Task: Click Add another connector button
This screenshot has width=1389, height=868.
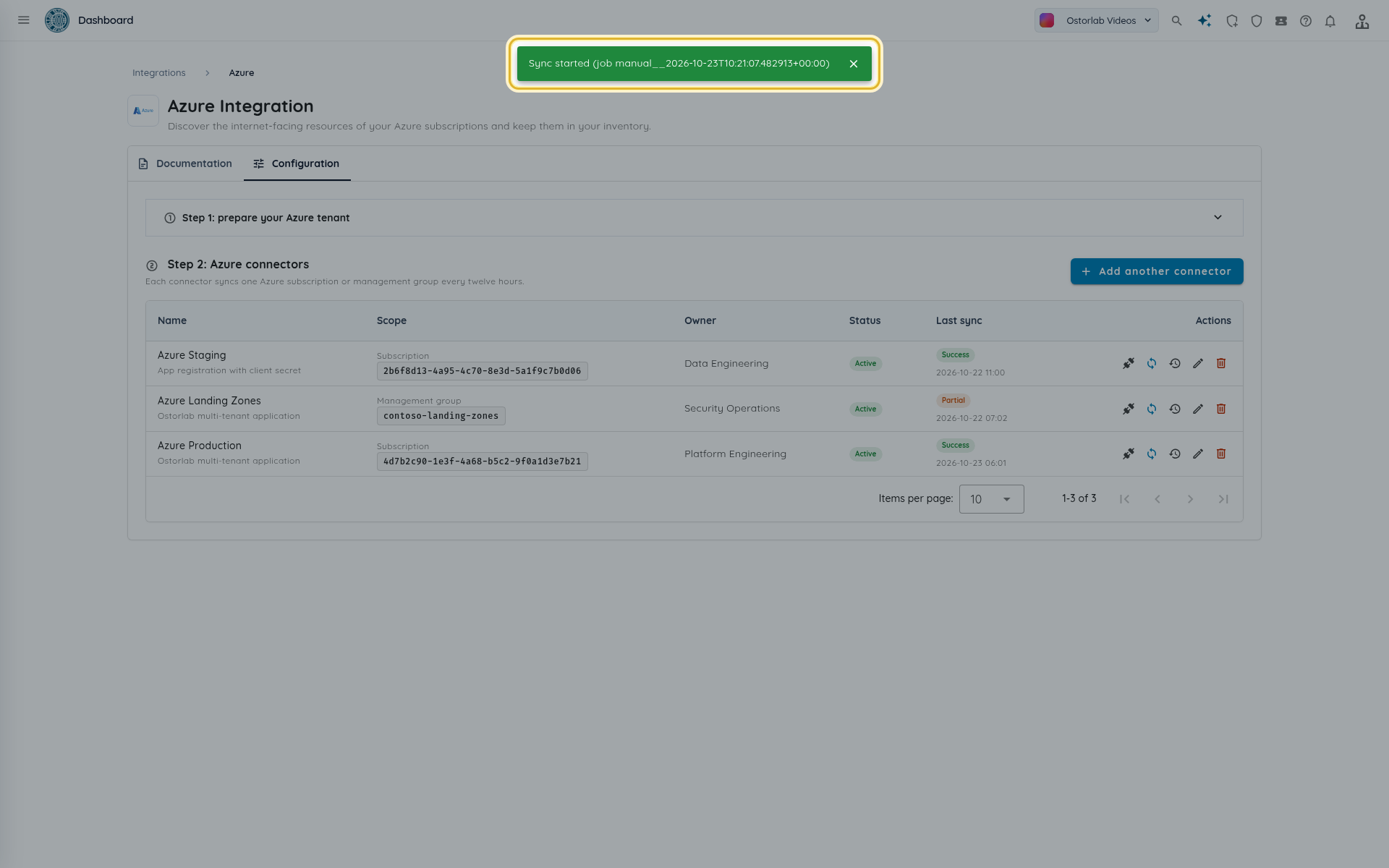Action: pyautogui.click(x=1157, y=271)
